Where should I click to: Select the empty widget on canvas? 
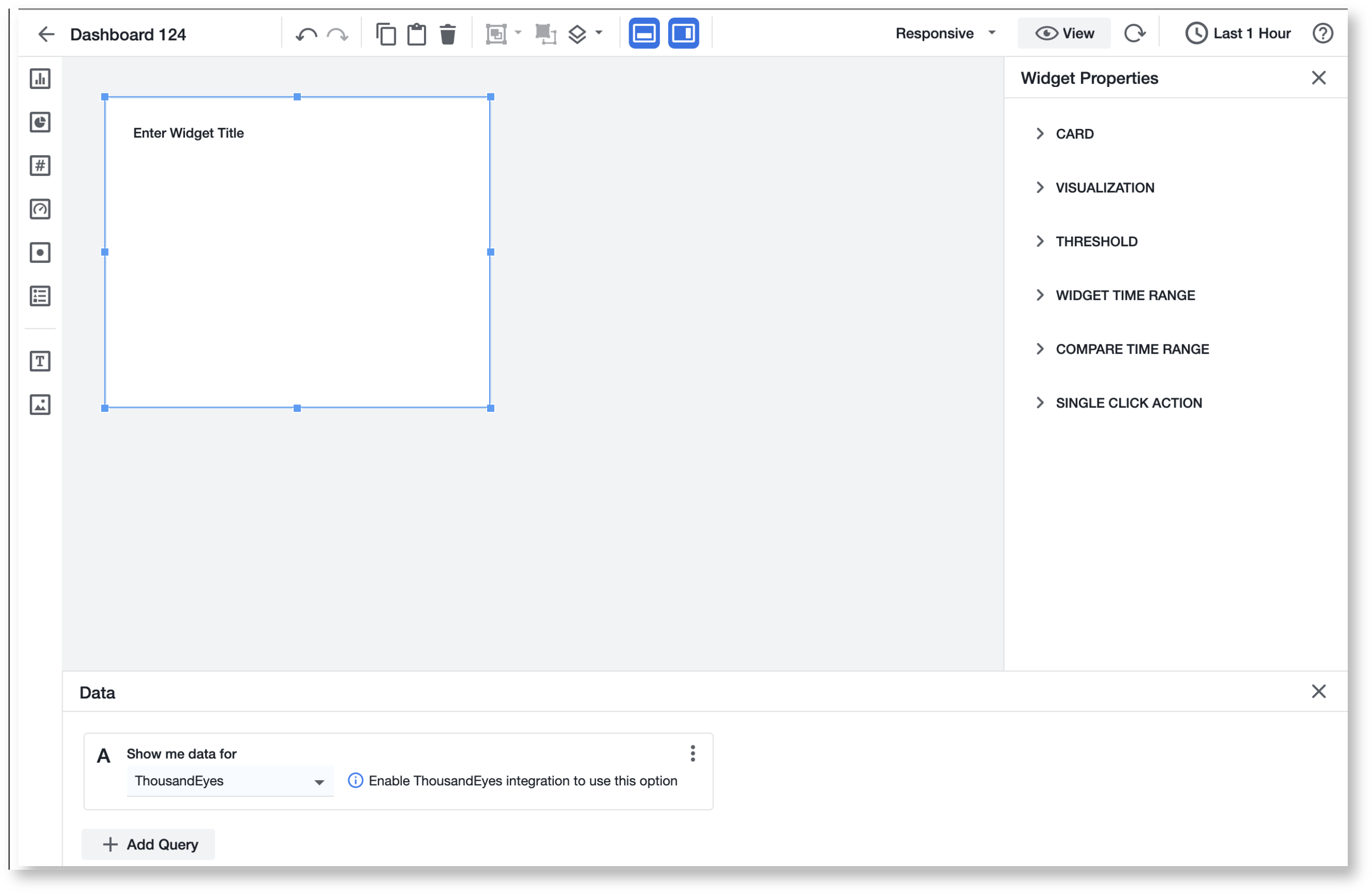tap(298, 253)
